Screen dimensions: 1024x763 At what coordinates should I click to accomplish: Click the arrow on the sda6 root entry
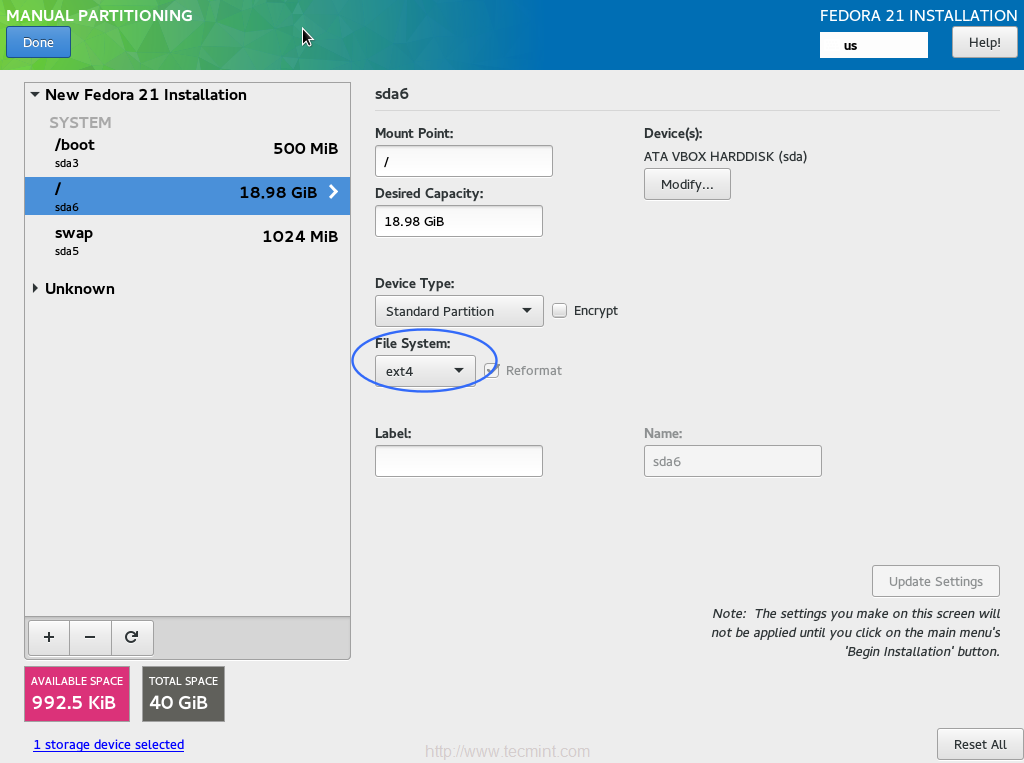(333, 192)
